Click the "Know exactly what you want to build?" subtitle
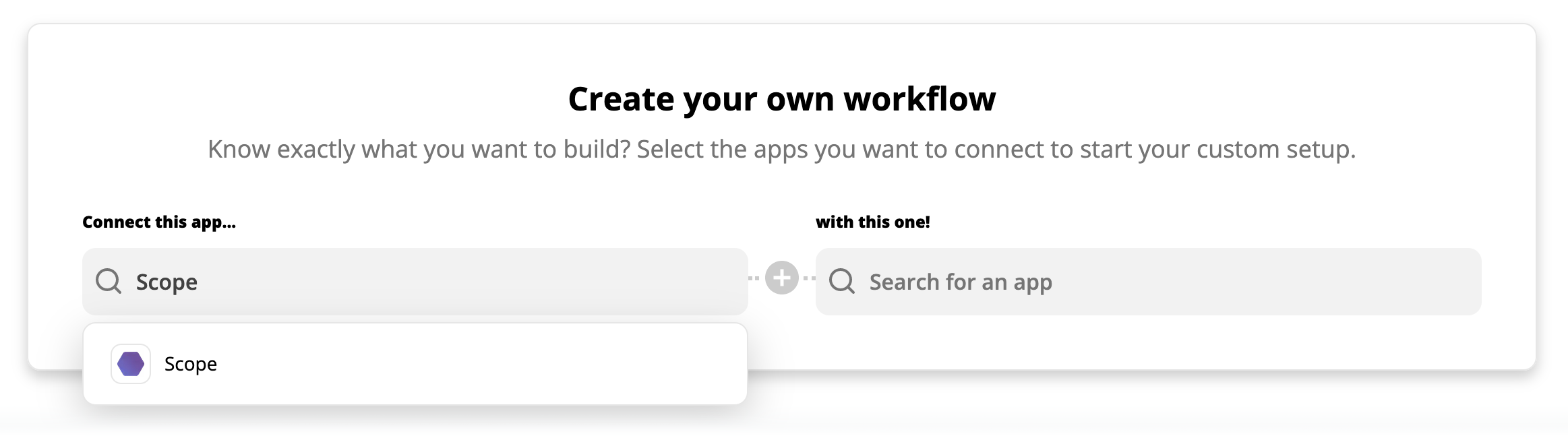The image size is (1568, 438). click(419, 149)
